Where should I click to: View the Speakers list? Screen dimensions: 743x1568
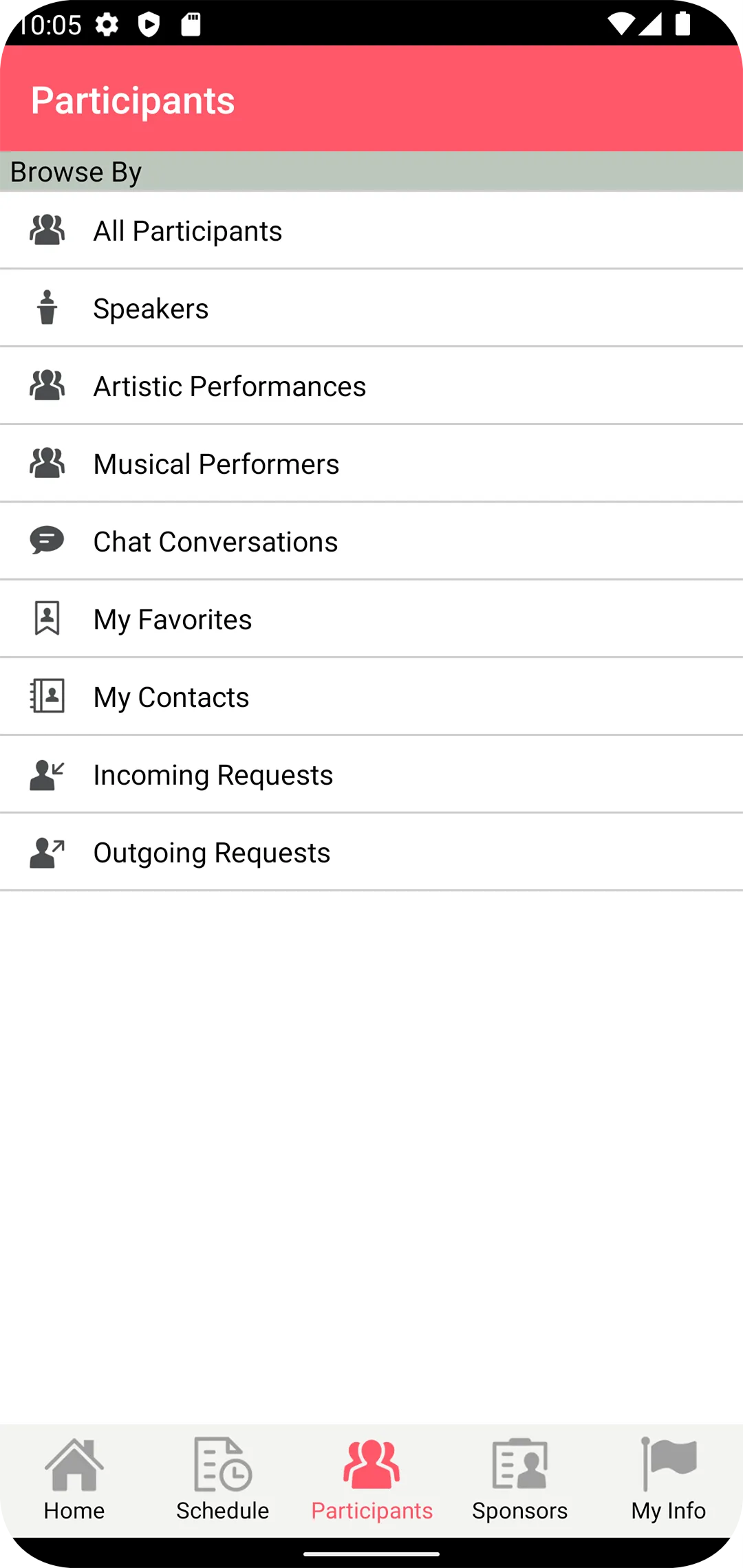[x=151, y=309]
